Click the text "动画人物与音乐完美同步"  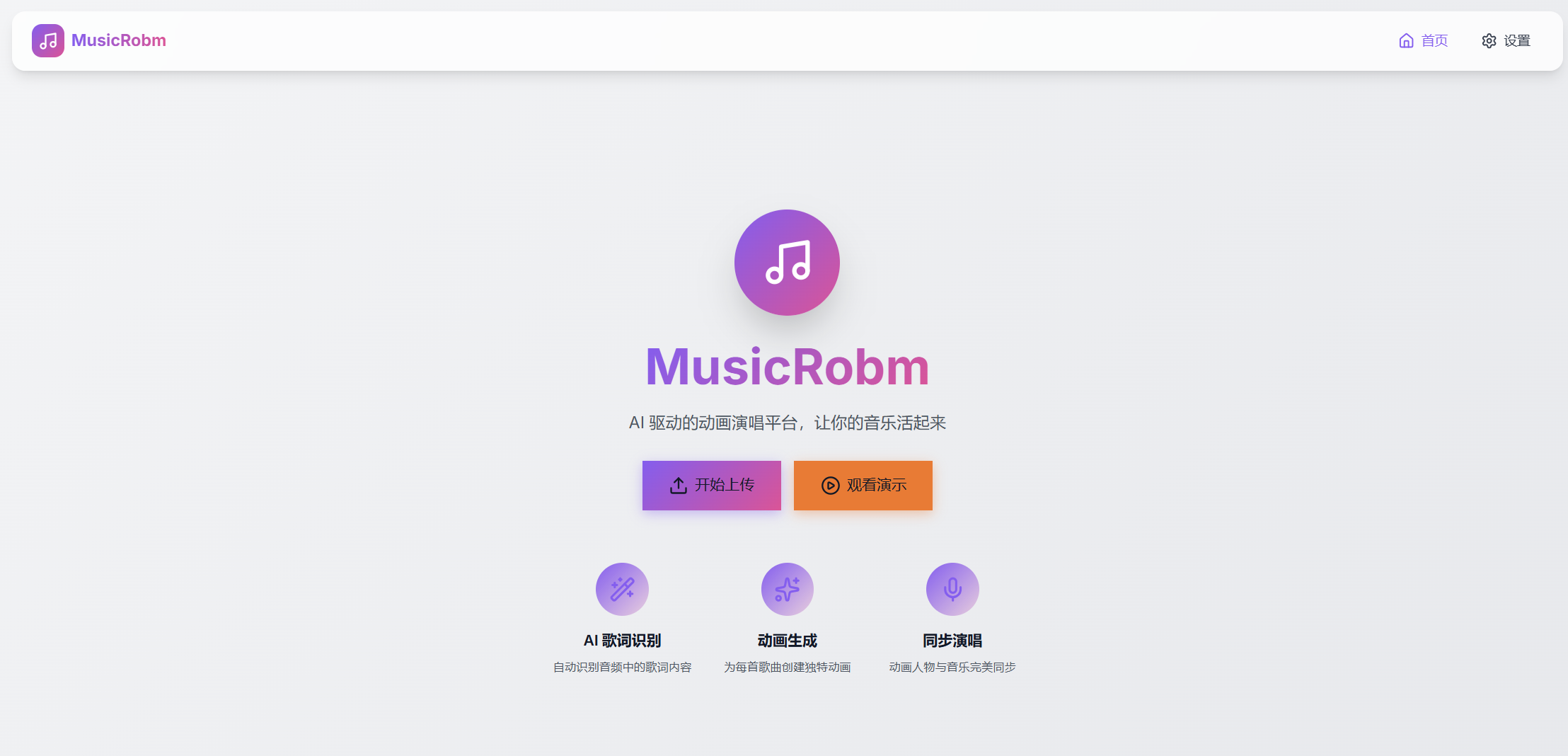coord(952,668)
